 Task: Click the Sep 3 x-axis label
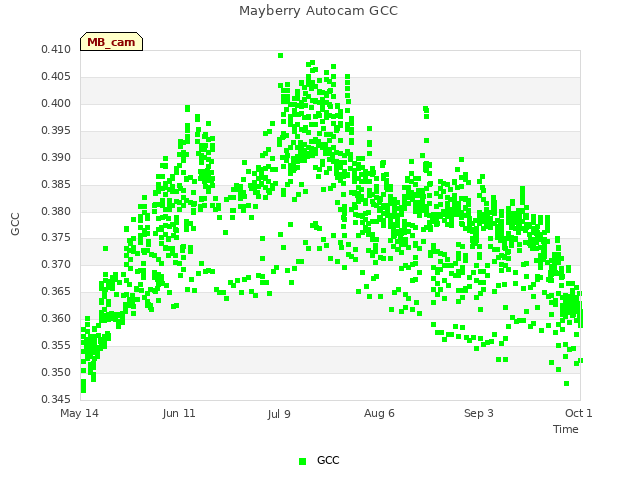[479, 413]
